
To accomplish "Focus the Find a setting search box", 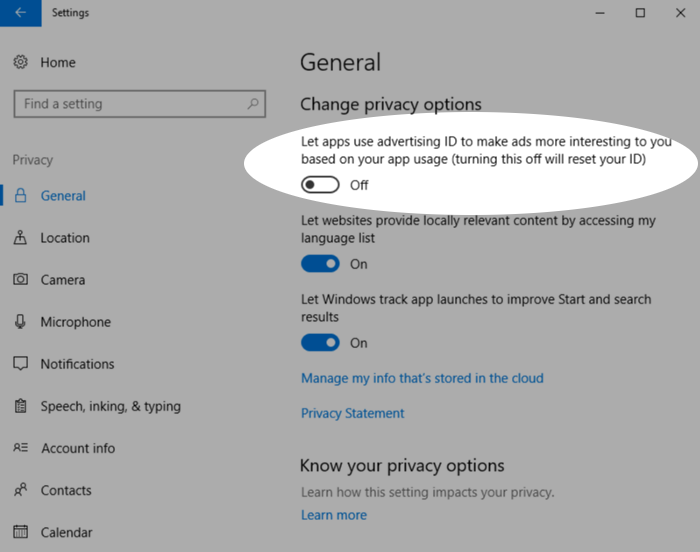I will click(130, 104).
